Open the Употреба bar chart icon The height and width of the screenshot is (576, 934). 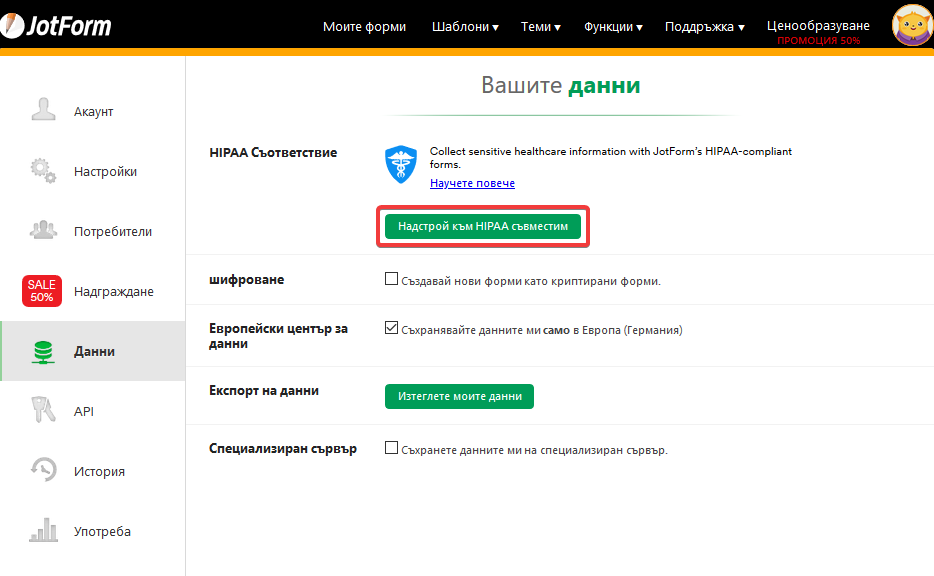pos(43,530)
